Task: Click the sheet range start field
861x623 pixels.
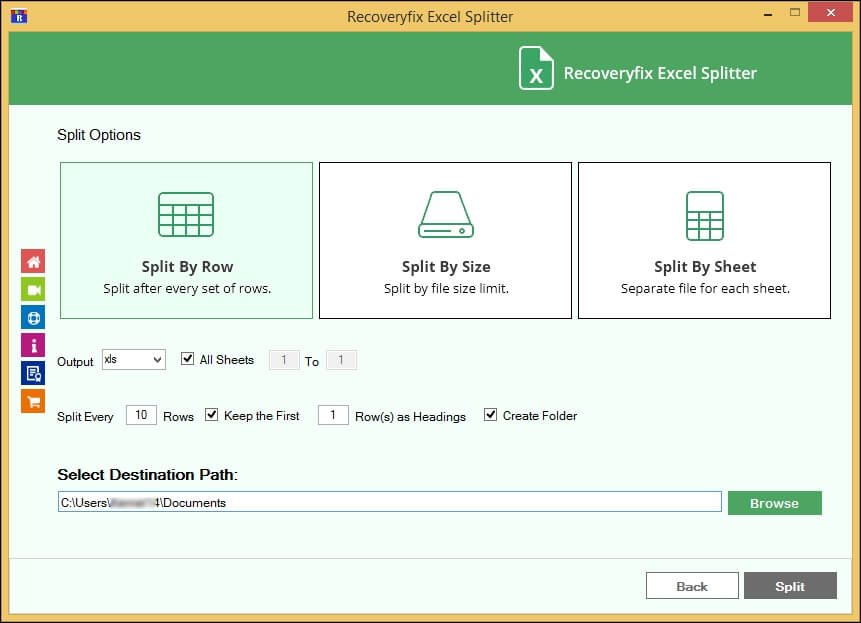Action: click(x=284, y=360)
